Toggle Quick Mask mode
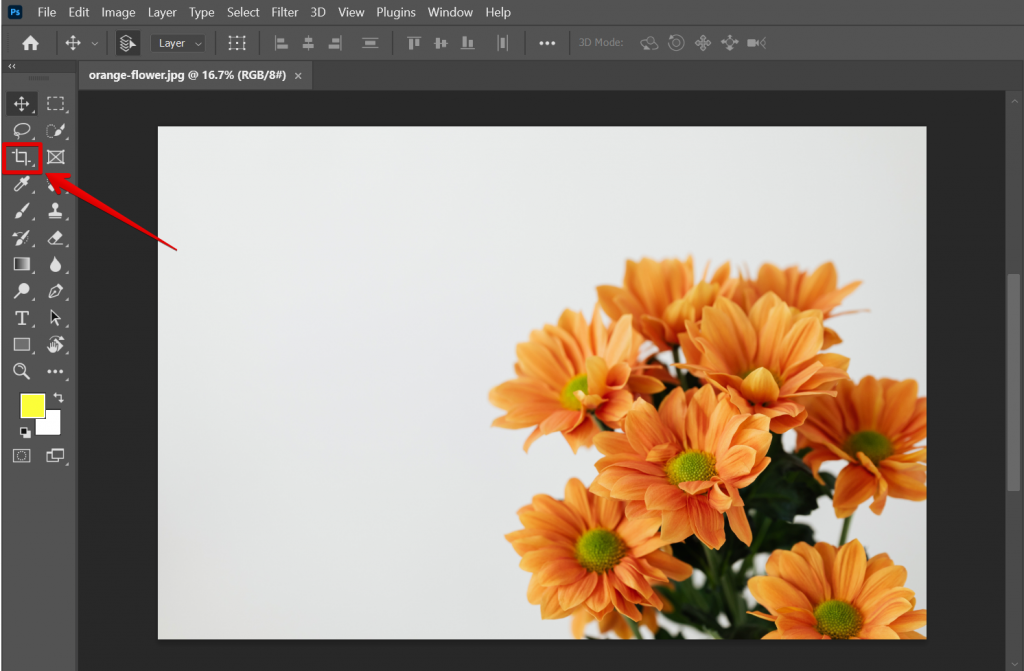 tap(21, 455)
